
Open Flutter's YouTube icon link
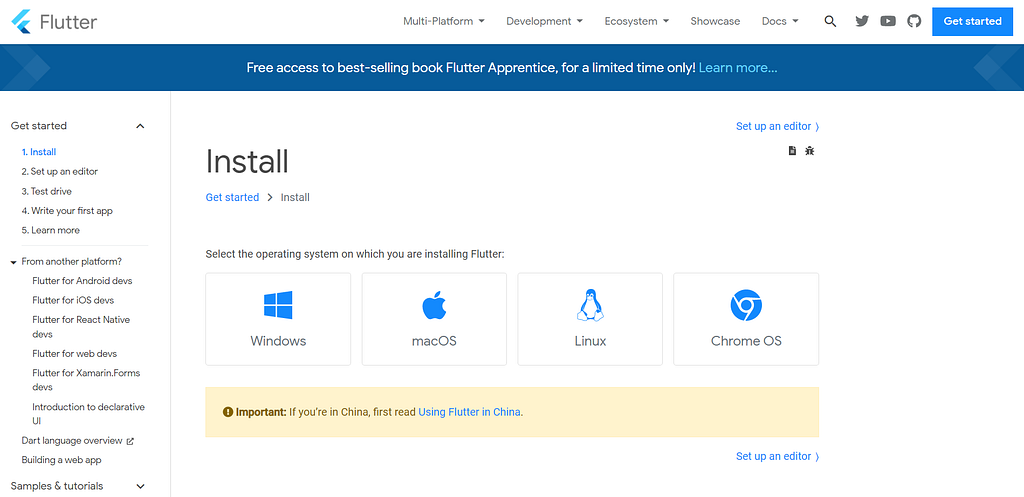coord(888,21)
